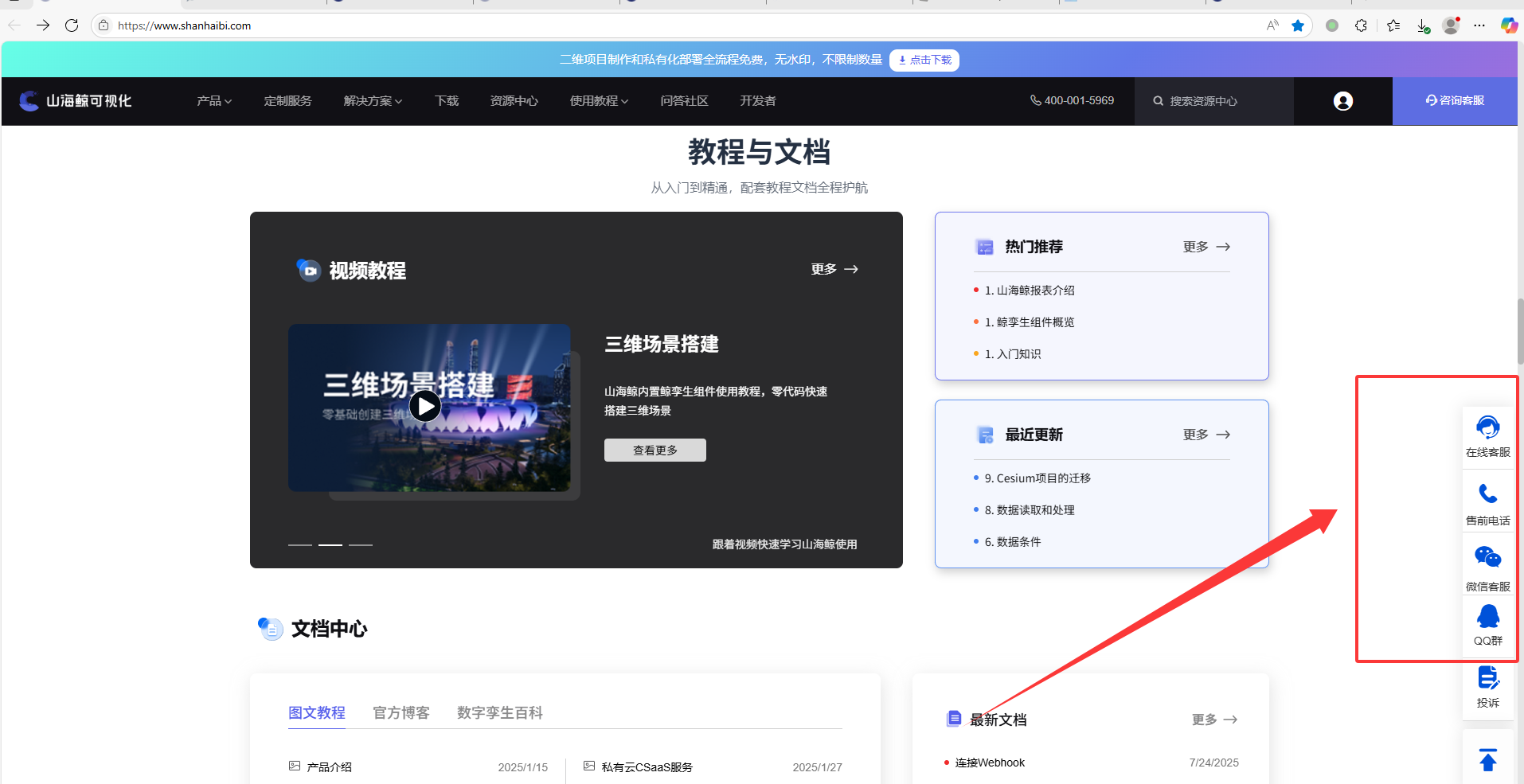
Task: Expand the 解决方案 dropdown menu
Action: (373, 101)
